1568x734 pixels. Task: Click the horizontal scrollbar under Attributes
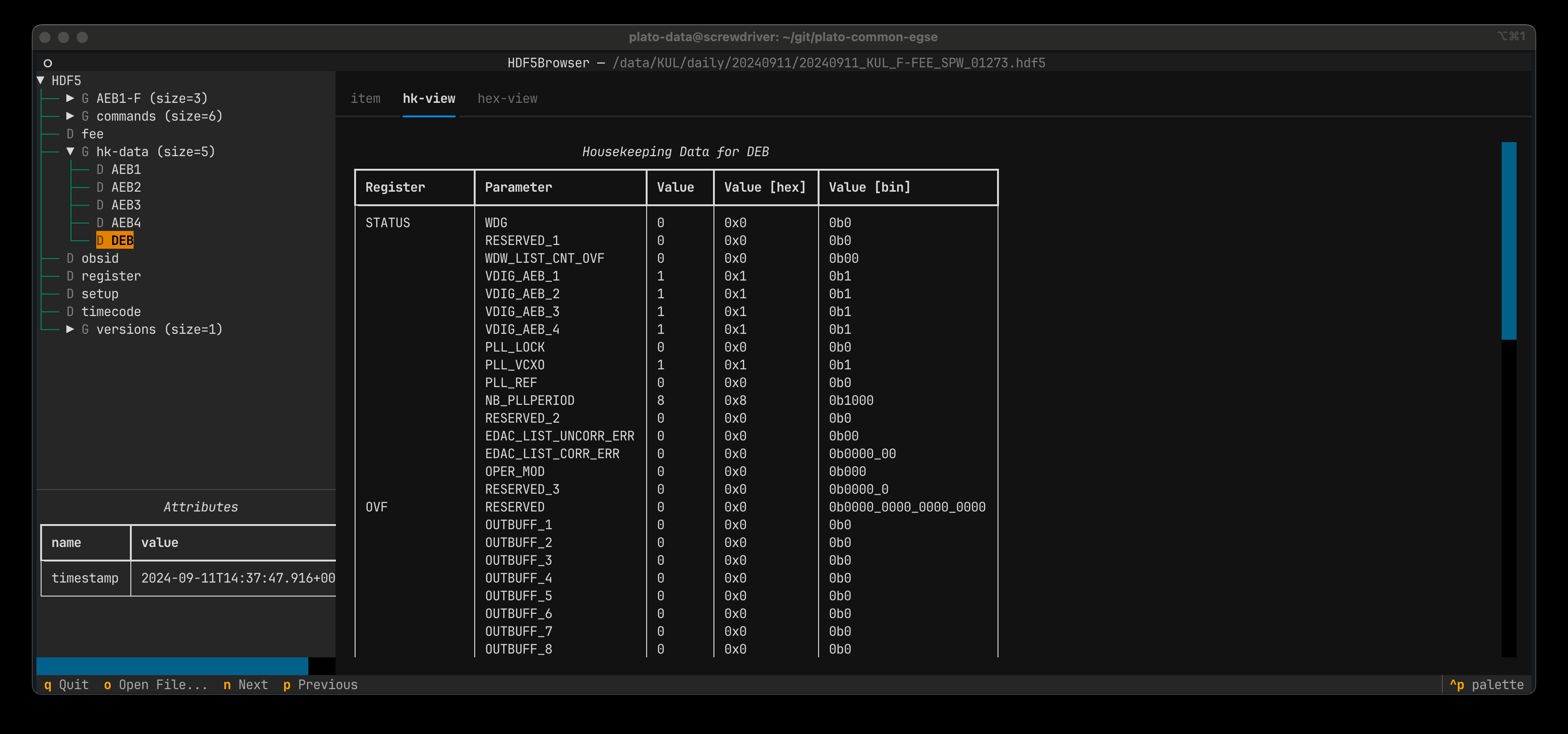coord(185,665)
